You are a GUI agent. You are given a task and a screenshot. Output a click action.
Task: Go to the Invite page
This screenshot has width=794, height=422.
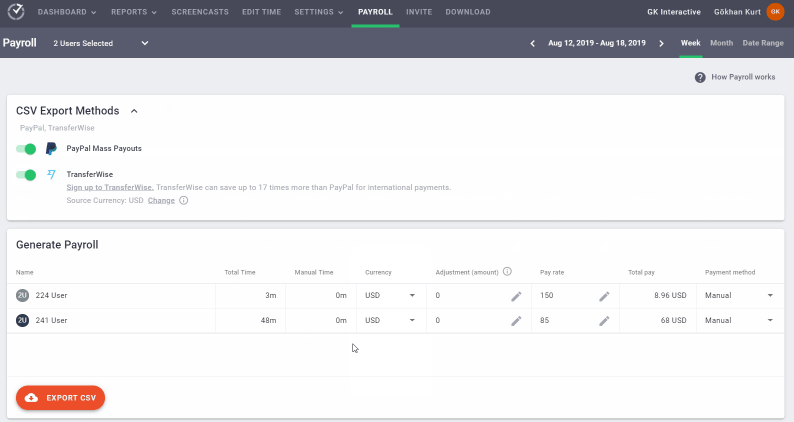click(419, 12)
